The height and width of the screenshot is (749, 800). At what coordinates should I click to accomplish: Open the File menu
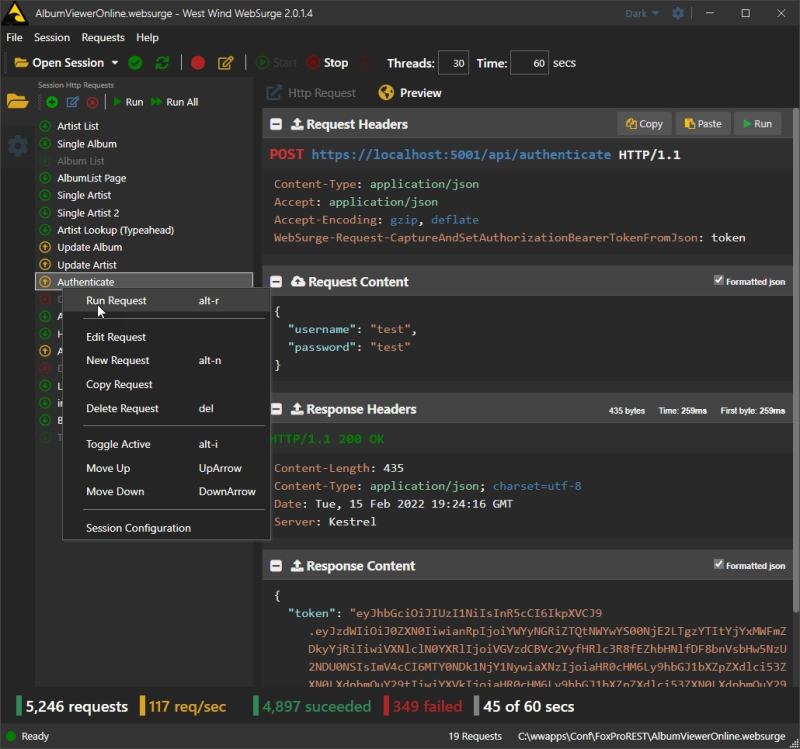coord(14,37)
